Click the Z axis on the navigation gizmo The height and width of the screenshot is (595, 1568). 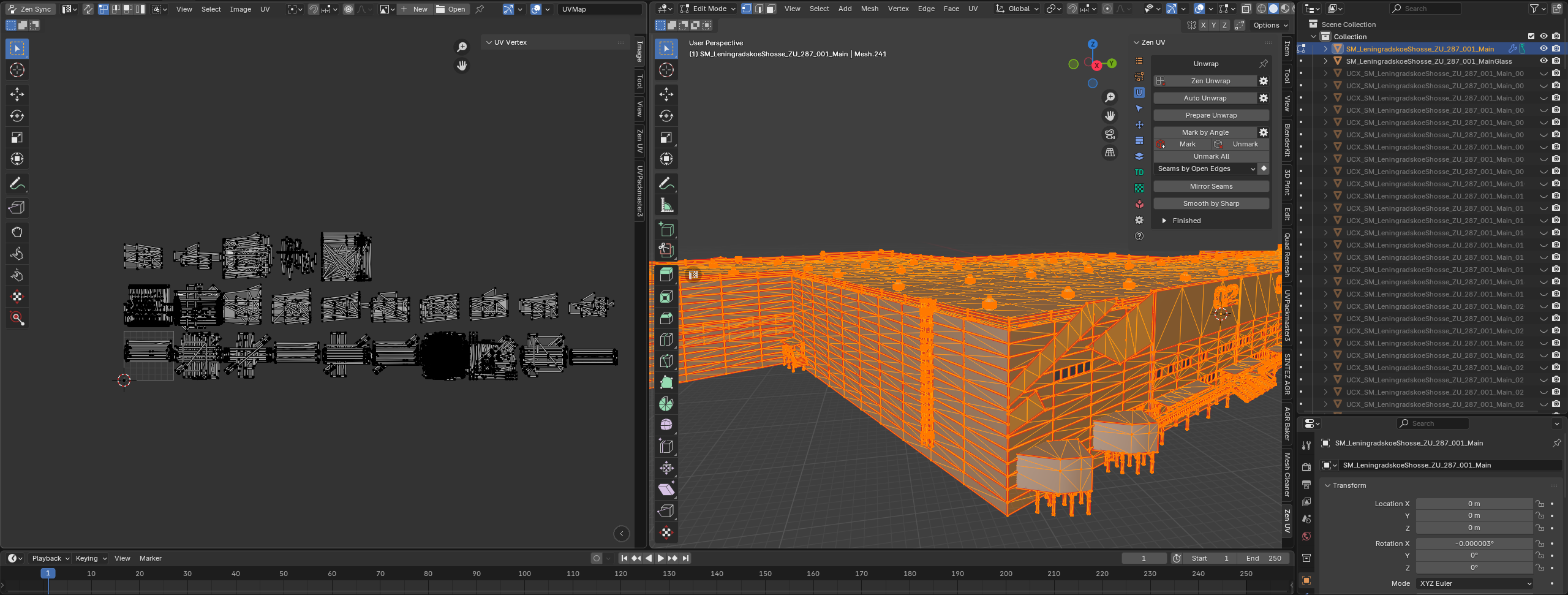[1093, 44]
